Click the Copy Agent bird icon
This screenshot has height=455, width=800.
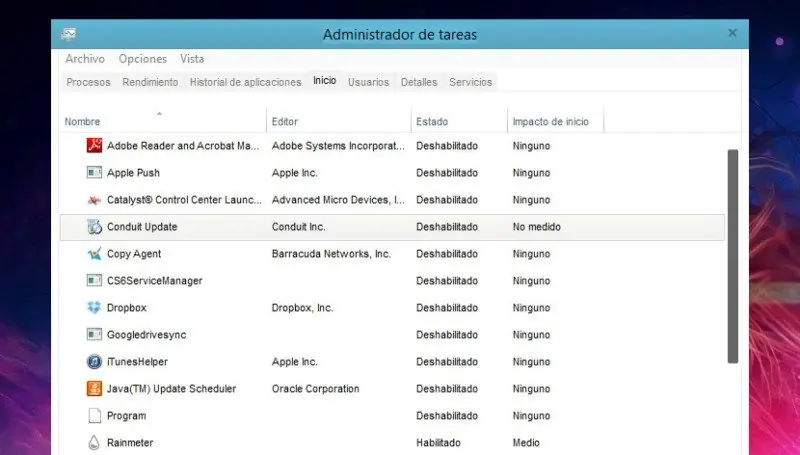pos(94,254)
